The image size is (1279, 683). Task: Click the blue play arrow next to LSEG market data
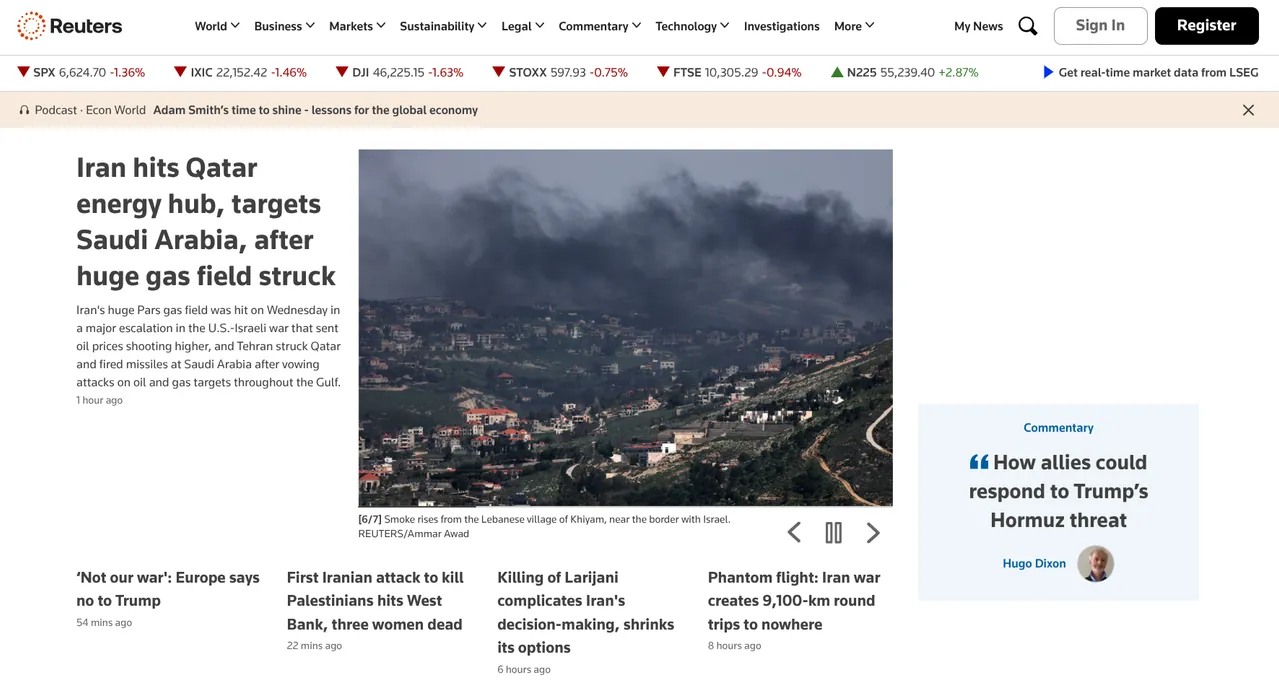pyautogui.click(x=1047, y=71)
